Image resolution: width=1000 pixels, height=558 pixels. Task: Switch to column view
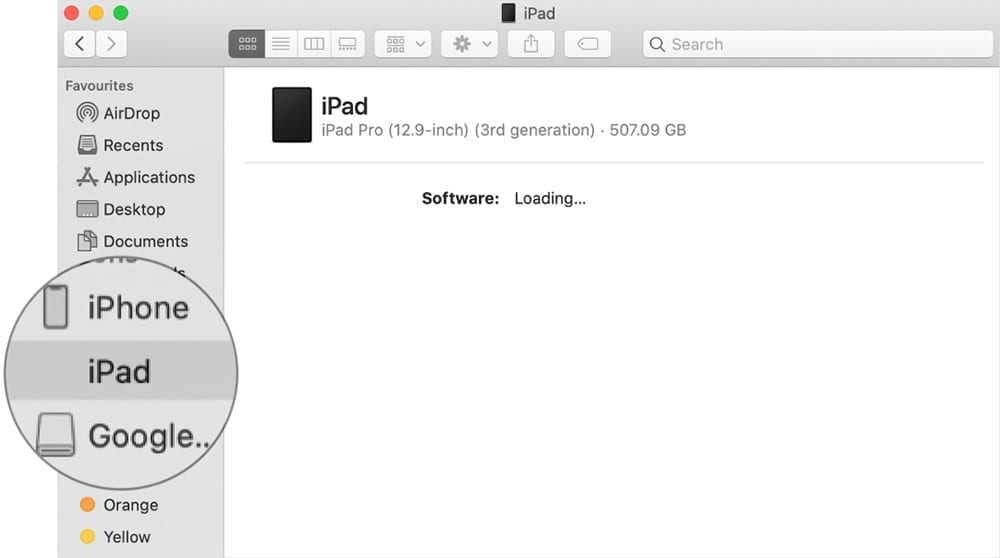tap(314, 44)
